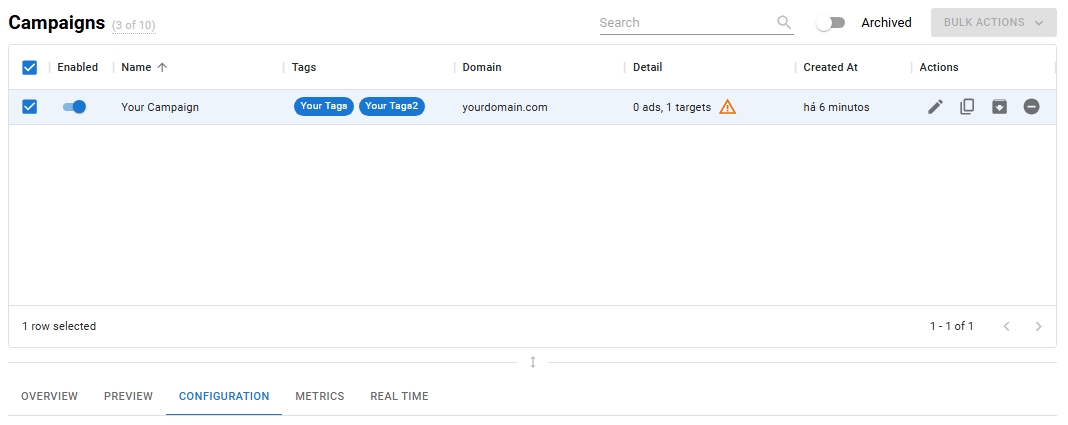1068x425 pixels.
Task: Click the archive campaign icon
Action: 999,107
